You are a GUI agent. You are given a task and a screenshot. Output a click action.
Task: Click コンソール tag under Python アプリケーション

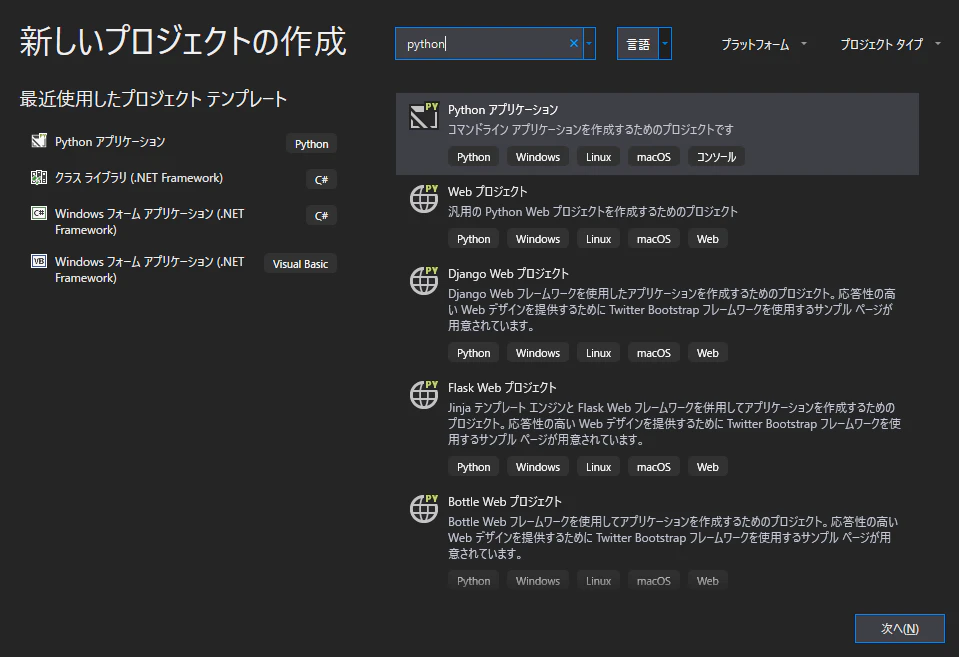(716, 157)
